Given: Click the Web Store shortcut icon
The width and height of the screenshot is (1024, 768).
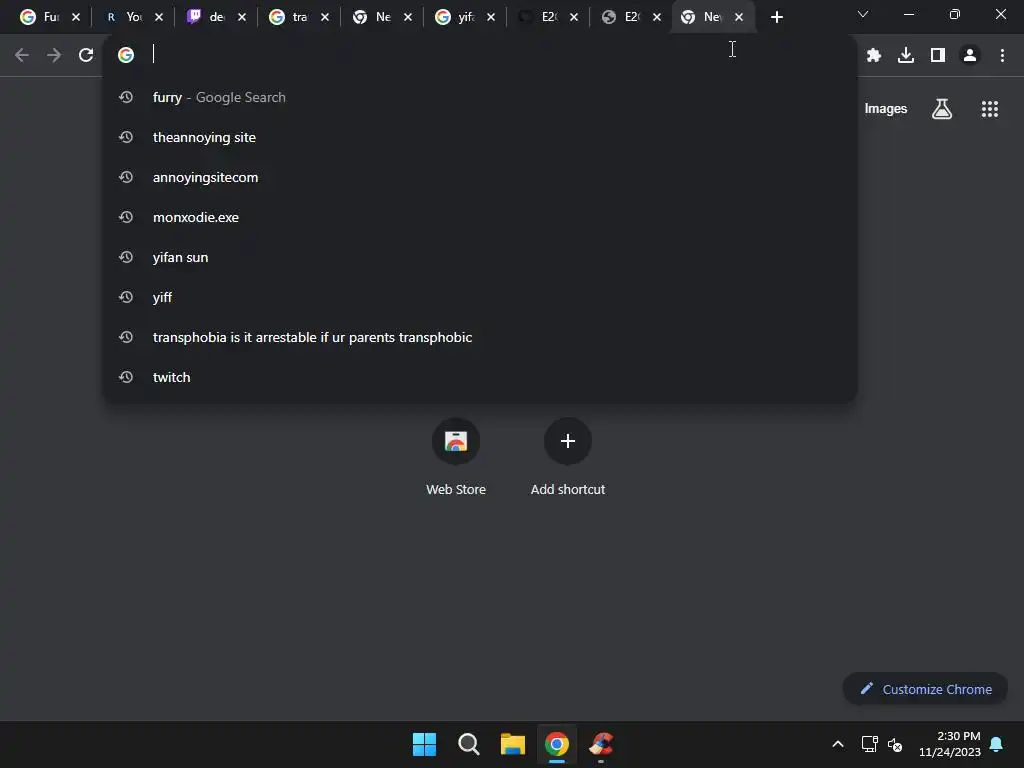Looking at the screenshot, I should pyautogui.click(x=456, y=441).
